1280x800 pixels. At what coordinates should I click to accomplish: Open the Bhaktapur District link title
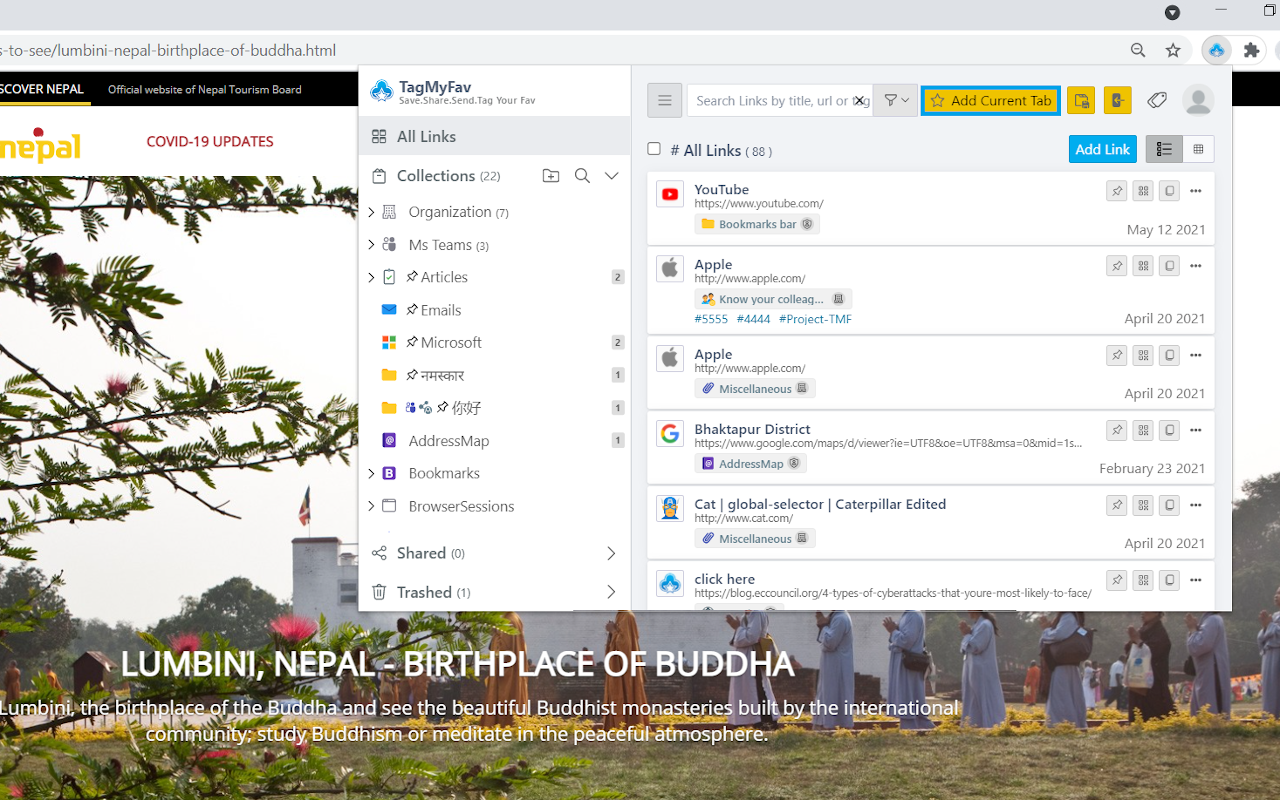point(753,429)
